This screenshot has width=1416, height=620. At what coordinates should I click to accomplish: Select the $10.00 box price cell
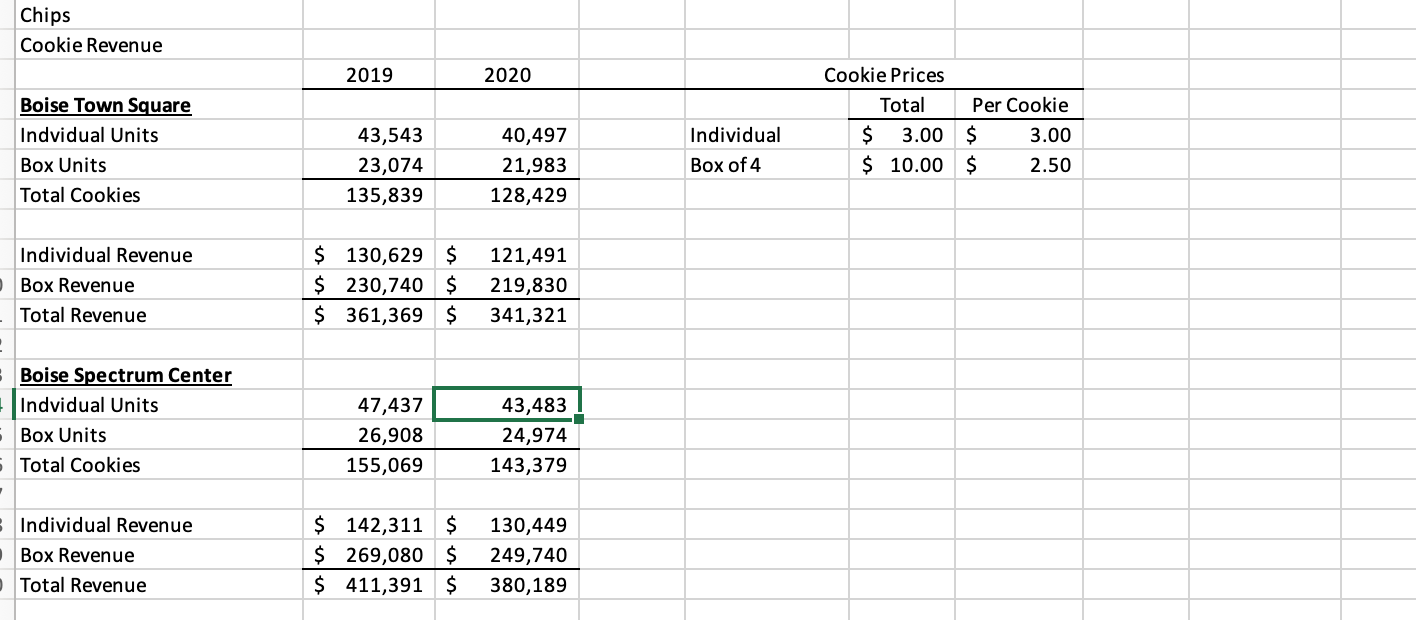pyautogui.click(x=902, y=165)
